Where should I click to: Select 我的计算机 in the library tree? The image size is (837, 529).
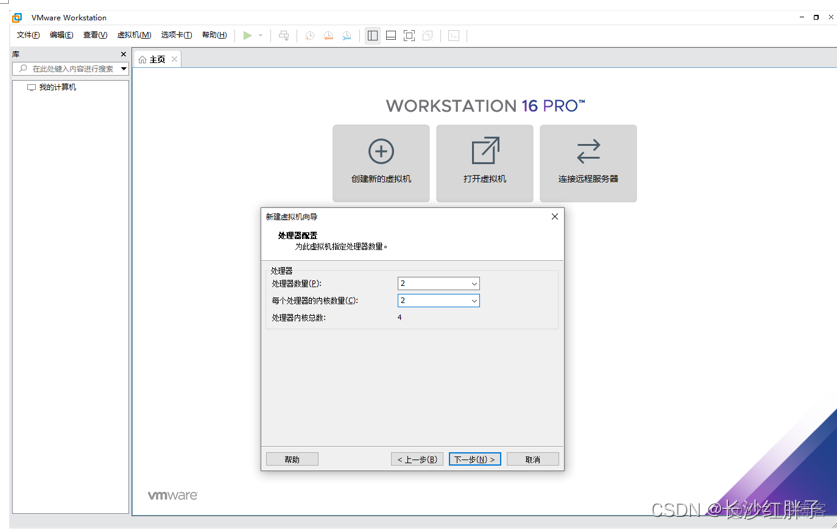pyautogui.click(x=57, y=88)
